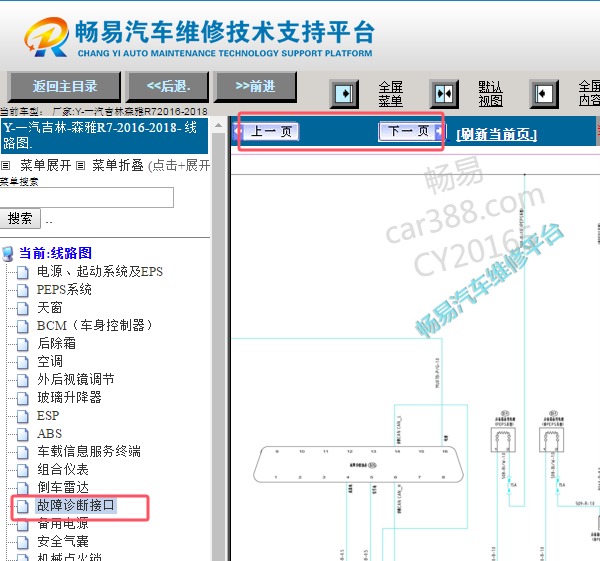This screenshot has width=600, height=561.
Task: Open 备用电源 backup power diagram
Action: click(x=63, y=523)
